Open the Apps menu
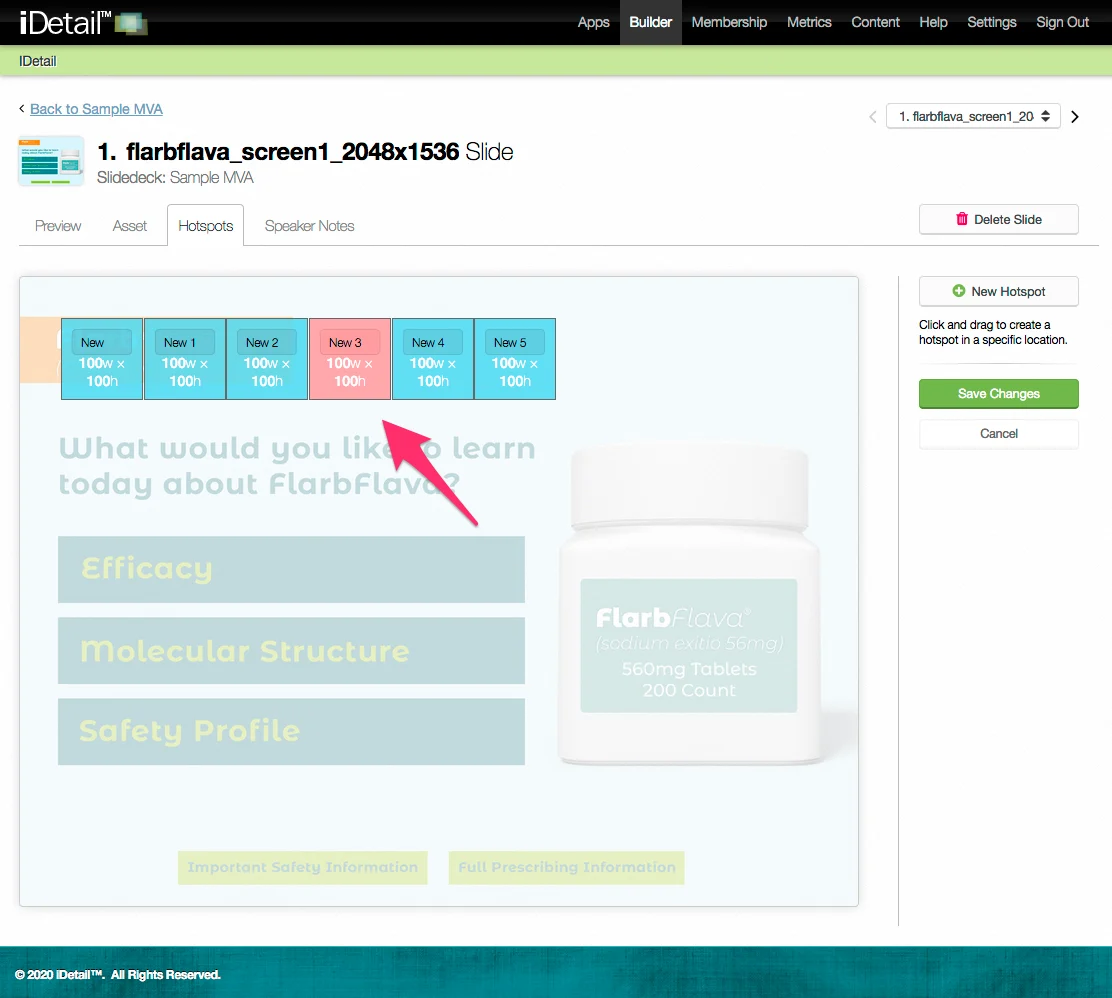Screen dimensions: 1112x998 594,23
